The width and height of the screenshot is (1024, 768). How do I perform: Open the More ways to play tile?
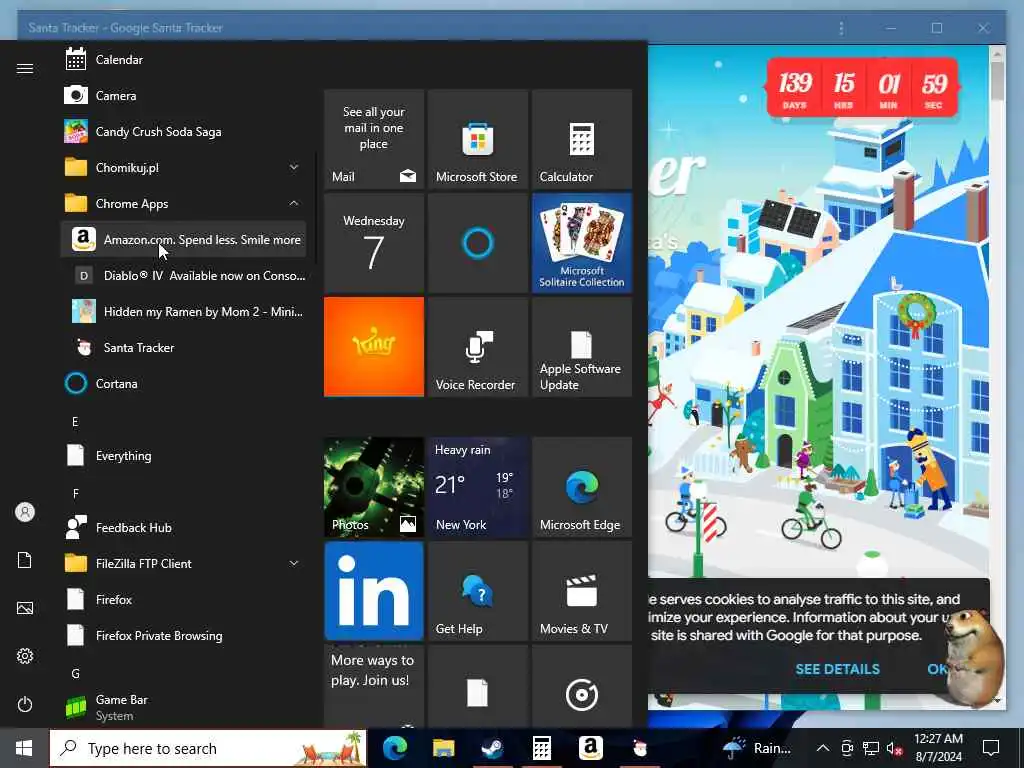(374, 686)
